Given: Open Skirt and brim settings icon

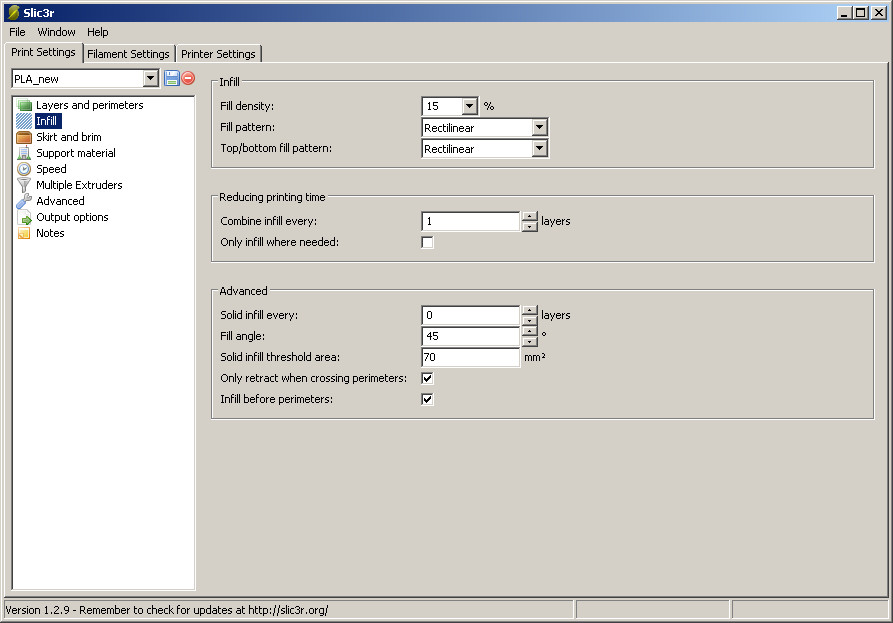Looking at the screenshot, I should pos(24,137).
